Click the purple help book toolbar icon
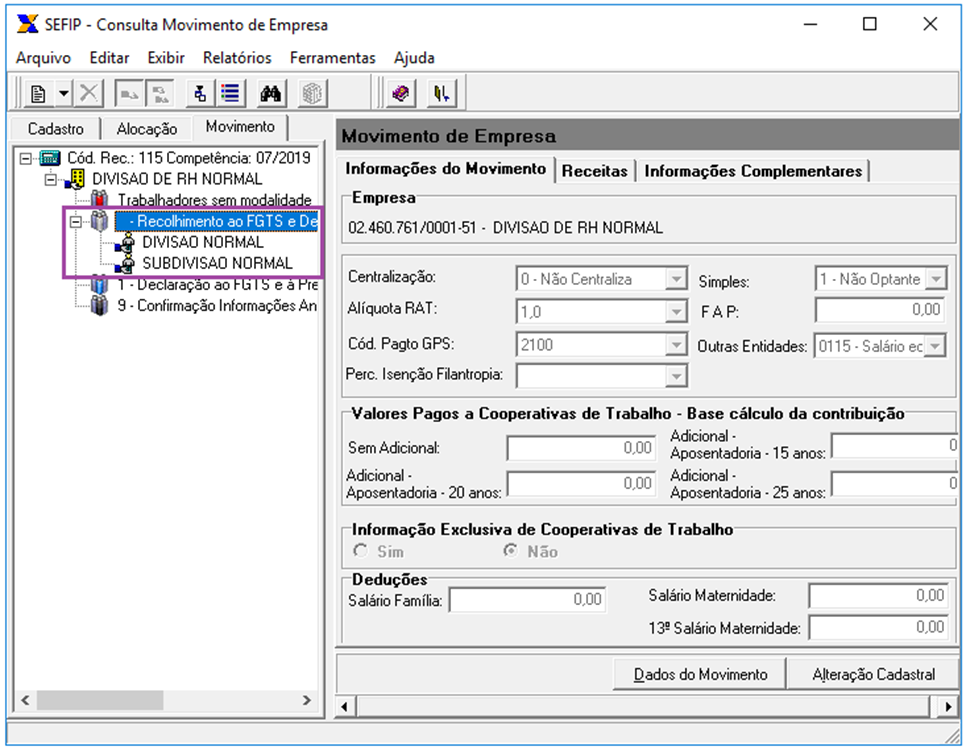This screenshot has height=751, width=966. 401,94
